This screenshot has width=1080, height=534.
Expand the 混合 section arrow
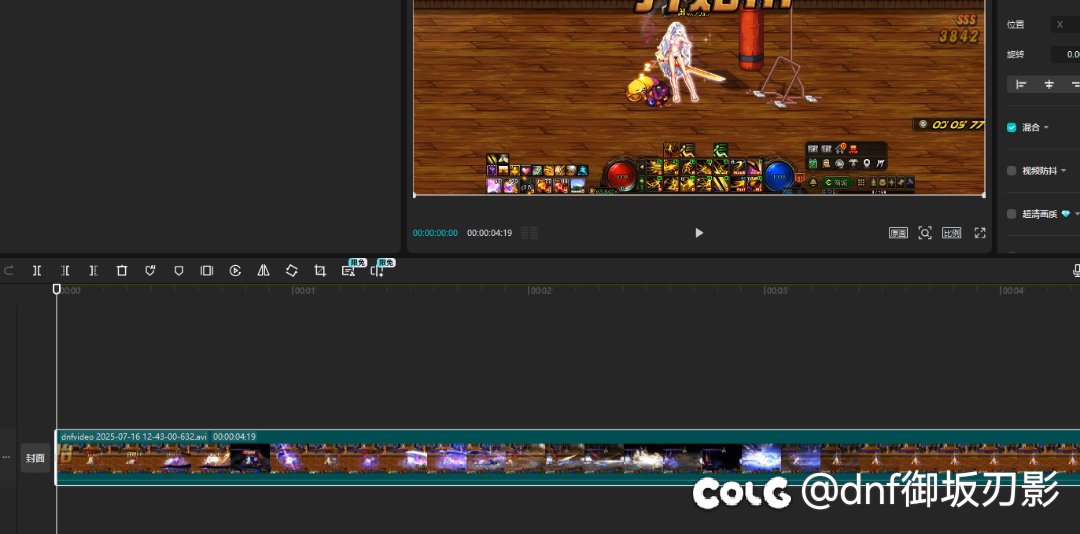tap(1046, 127)
